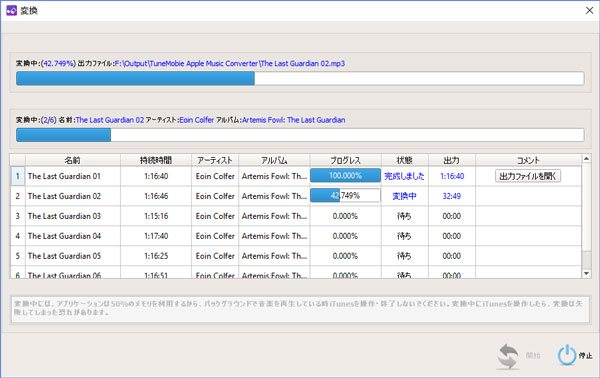Click Eoin Colfer artist cell in row 3
Image resolution: width=600 pixels, height=378 pixels.
pyautogui.click(x=215, y=216)
